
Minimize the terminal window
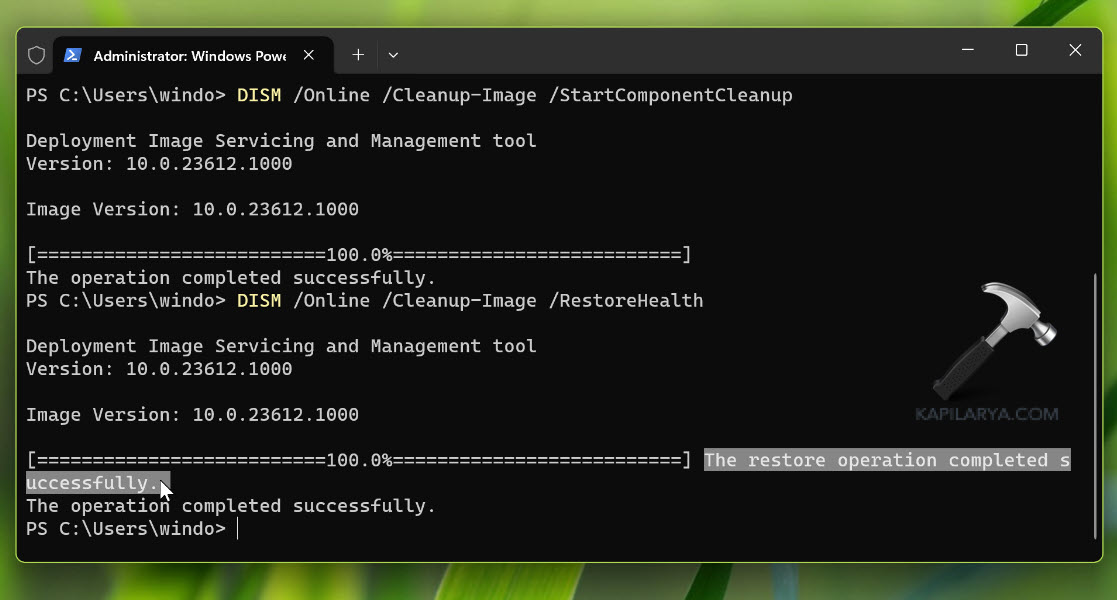(x=967, y=50)
